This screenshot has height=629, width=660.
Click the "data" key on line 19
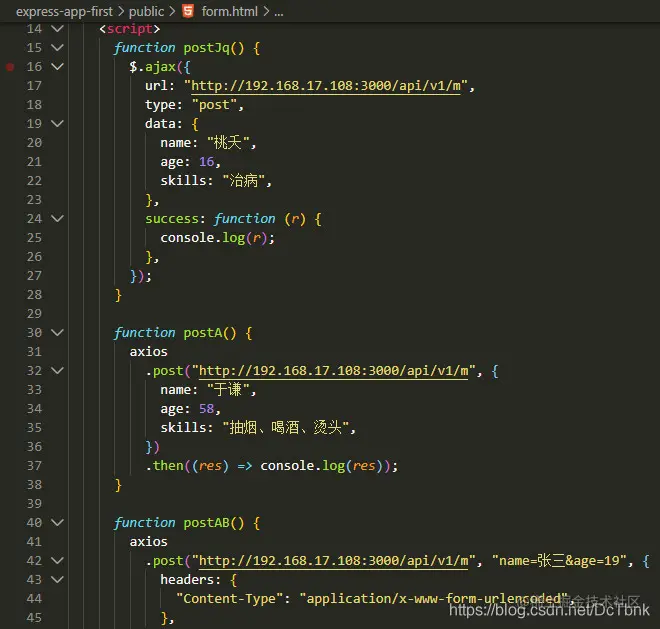point(160,124)
